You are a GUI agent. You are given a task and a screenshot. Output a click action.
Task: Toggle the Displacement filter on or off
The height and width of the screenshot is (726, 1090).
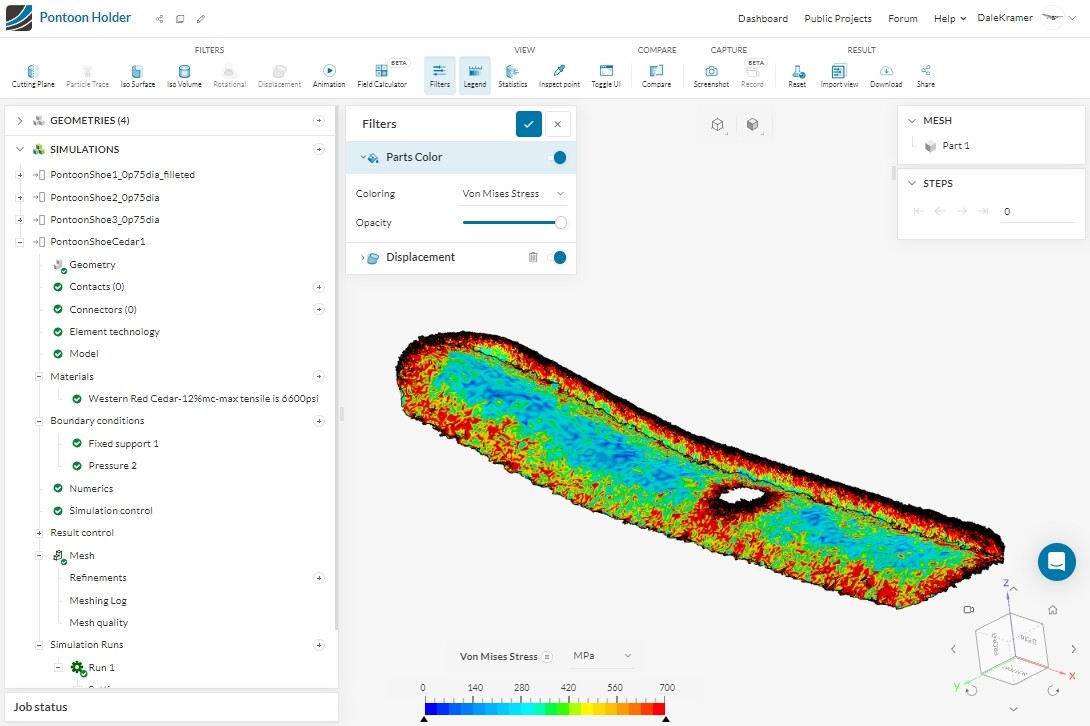[559, 257]
